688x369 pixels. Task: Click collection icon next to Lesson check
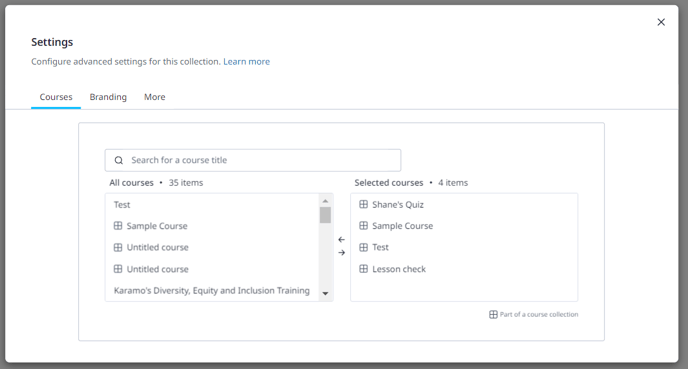coord(363,269)
